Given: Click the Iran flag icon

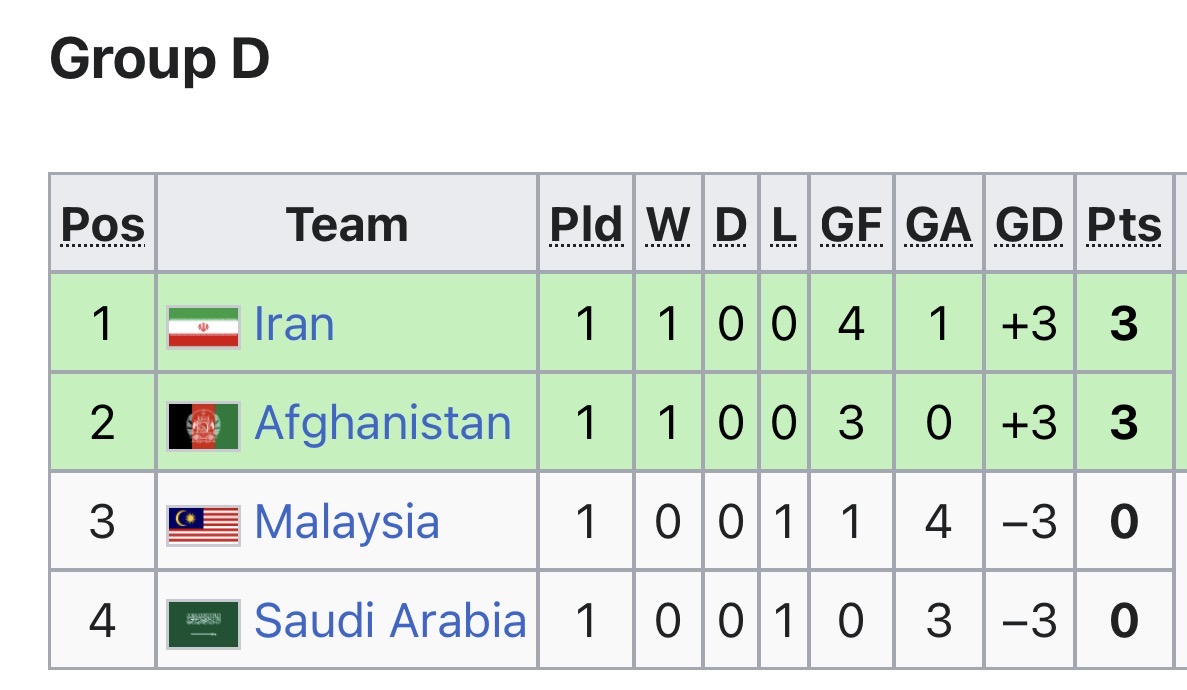Looking at the screenshot, I should coord(203,327).
